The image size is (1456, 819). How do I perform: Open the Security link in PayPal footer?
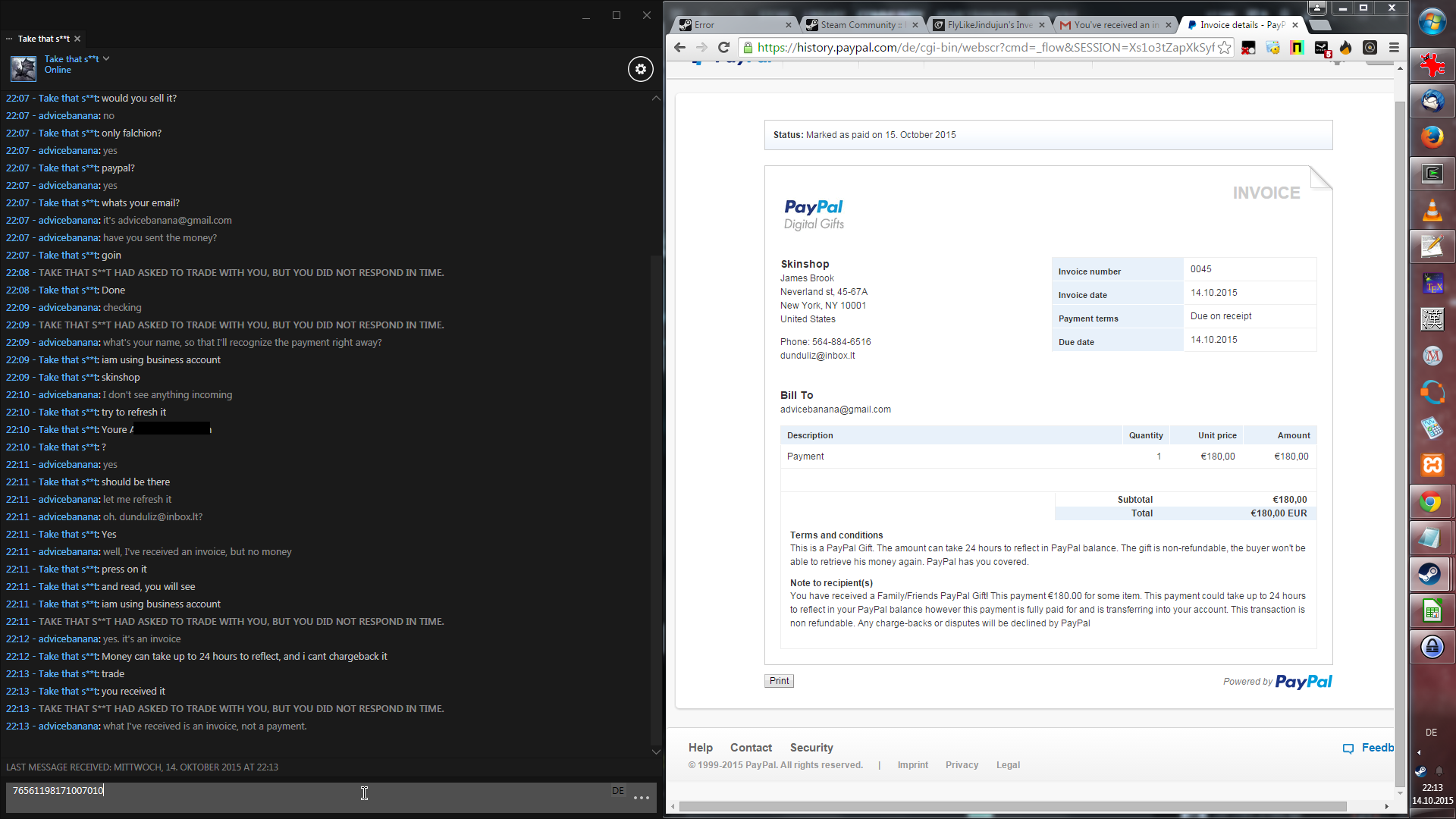click(811, 748)
